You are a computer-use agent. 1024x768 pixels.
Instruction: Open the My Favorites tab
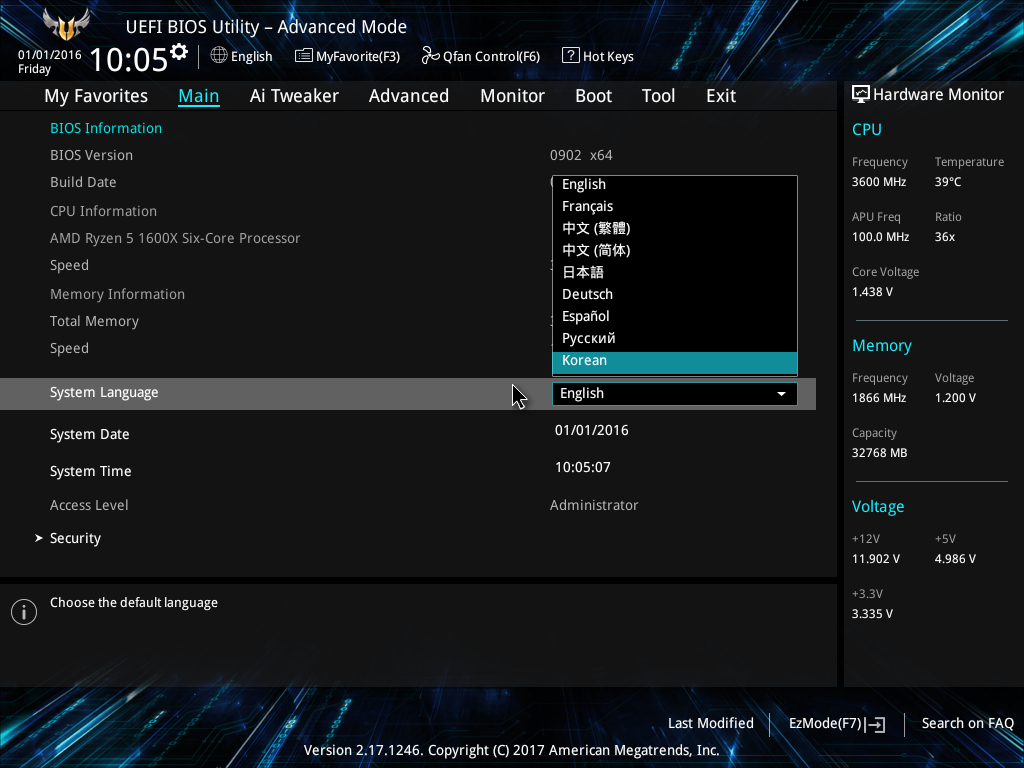tap(96, 96)
